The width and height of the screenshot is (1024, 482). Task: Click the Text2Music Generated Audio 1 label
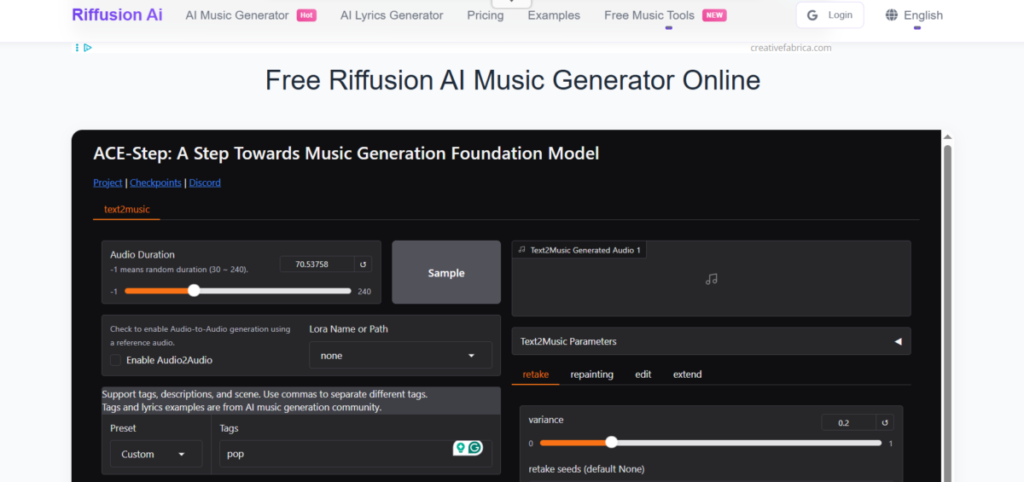(579, 249)
